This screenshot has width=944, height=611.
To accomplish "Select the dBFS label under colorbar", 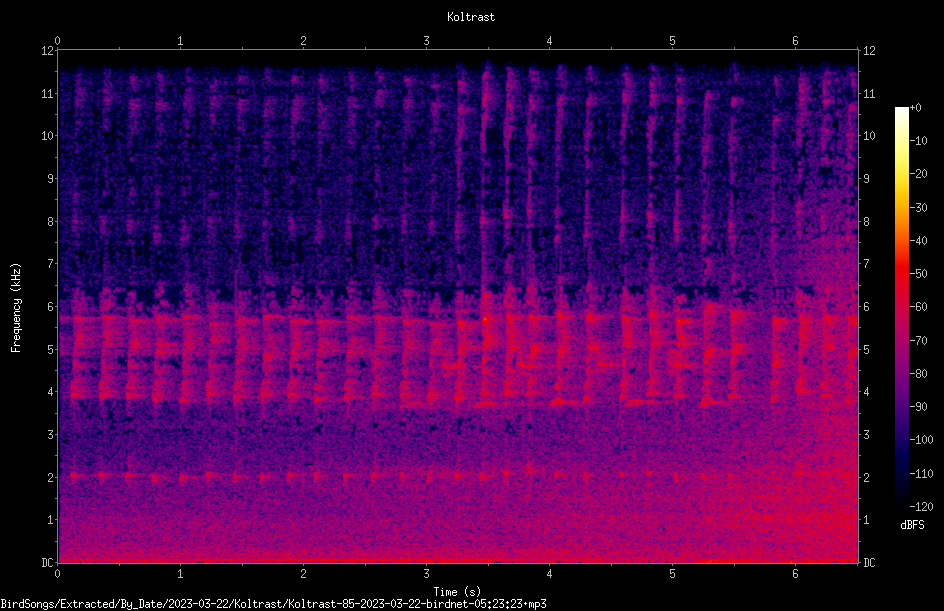I will click(912, 525).
